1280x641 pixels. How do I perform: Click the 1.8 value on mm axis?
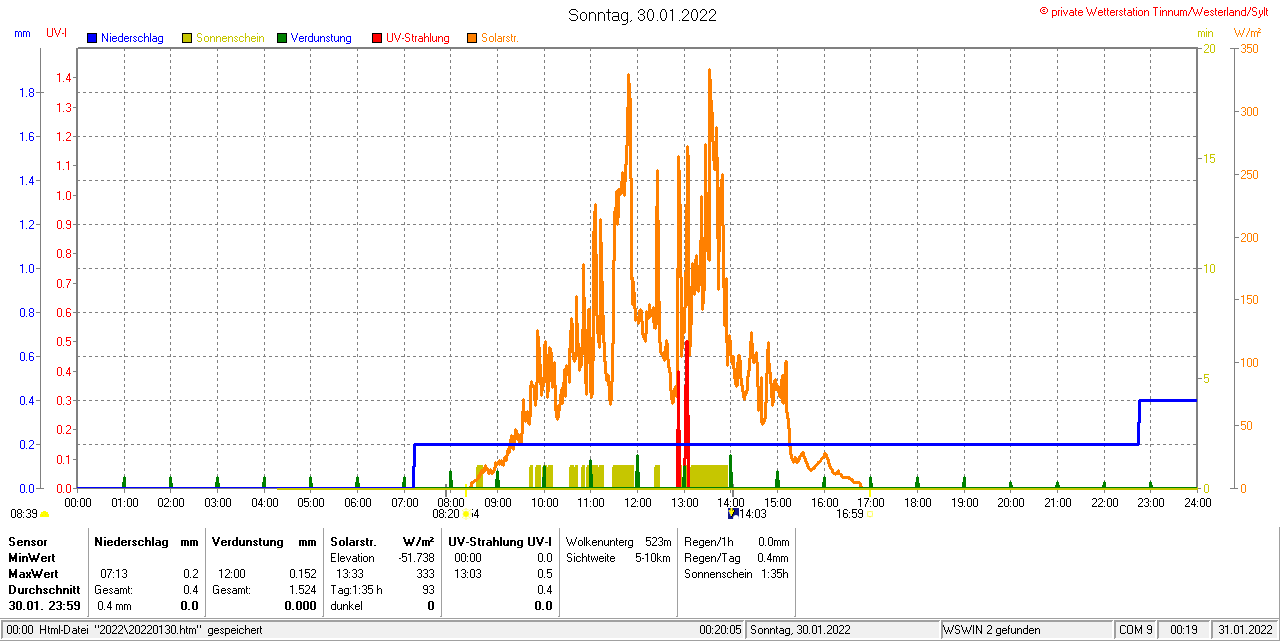coord(27,93)
